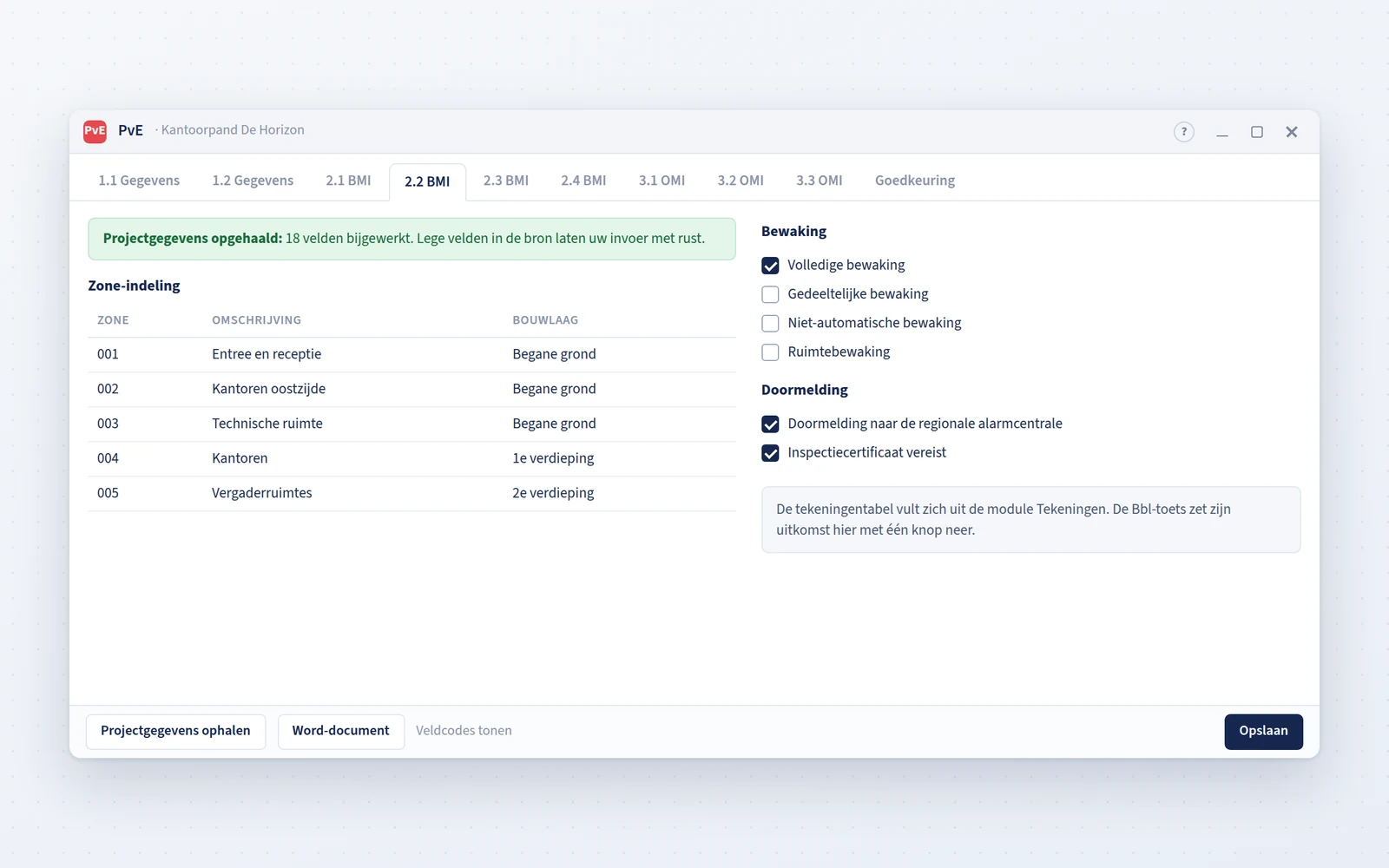Click the 'Technische ruimte' cell

tap(267, 424)
